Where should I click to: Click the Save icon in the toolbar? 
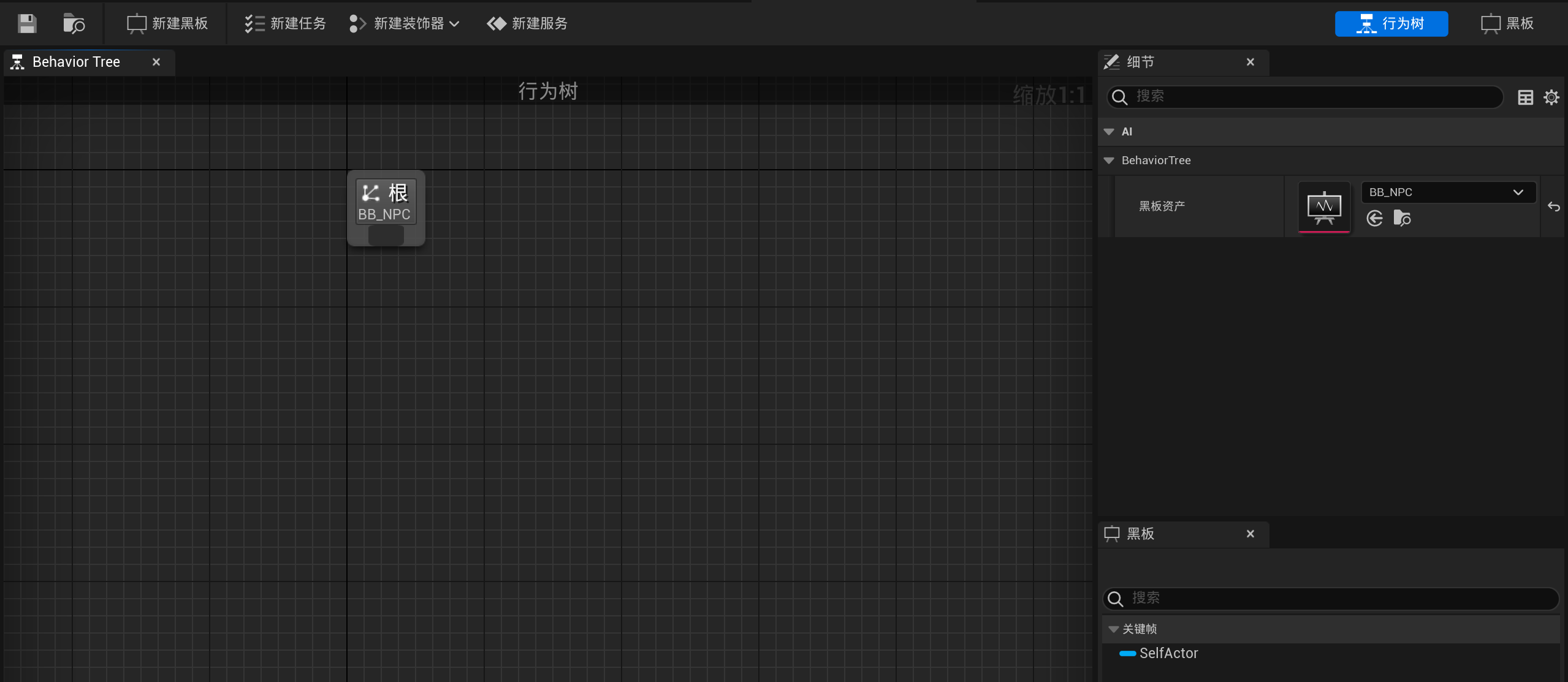pos(27,23)
